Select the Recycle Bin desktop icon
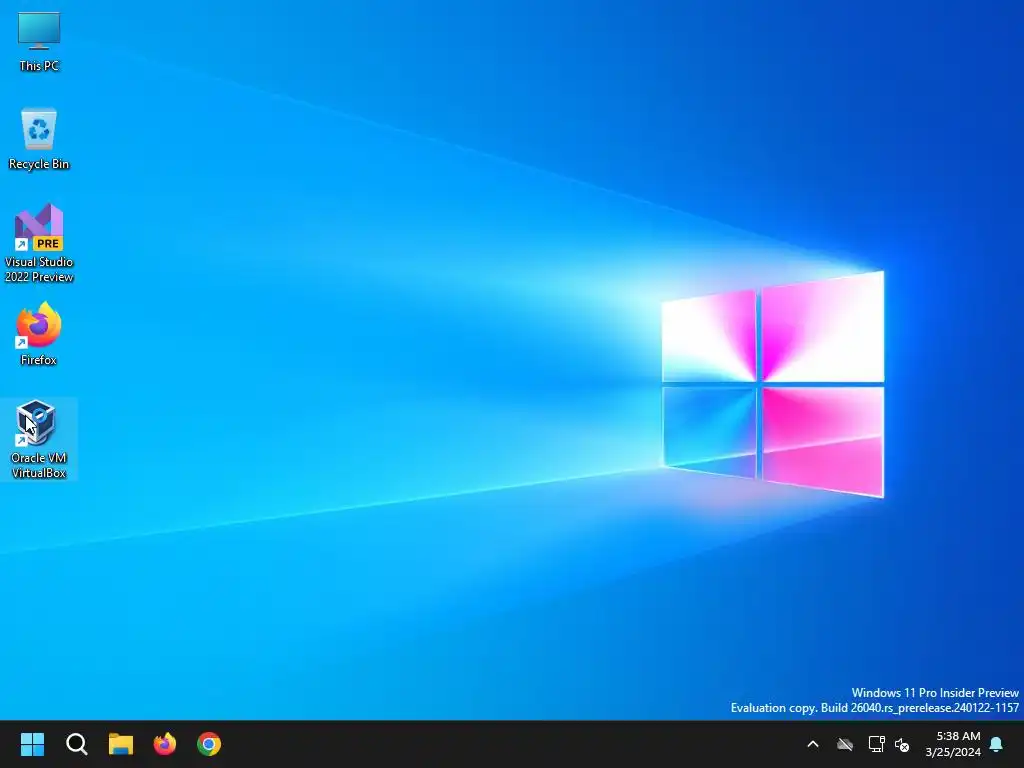Image resolution: width=1024 pixels, height=768 pixels. point(39,138)
